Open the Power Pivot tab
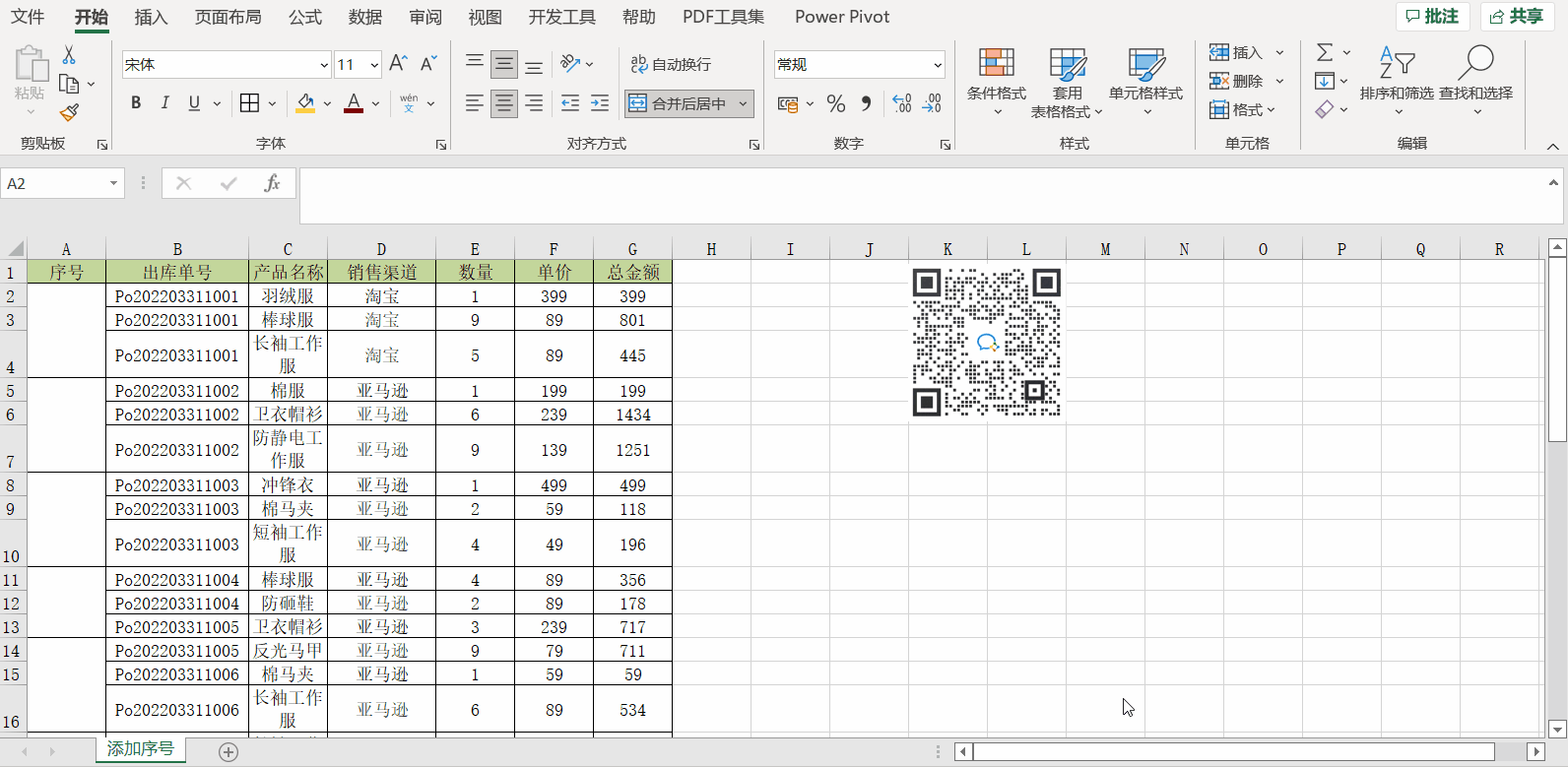1568x767 pixels. pyautogui.click(x=842, y=17)
